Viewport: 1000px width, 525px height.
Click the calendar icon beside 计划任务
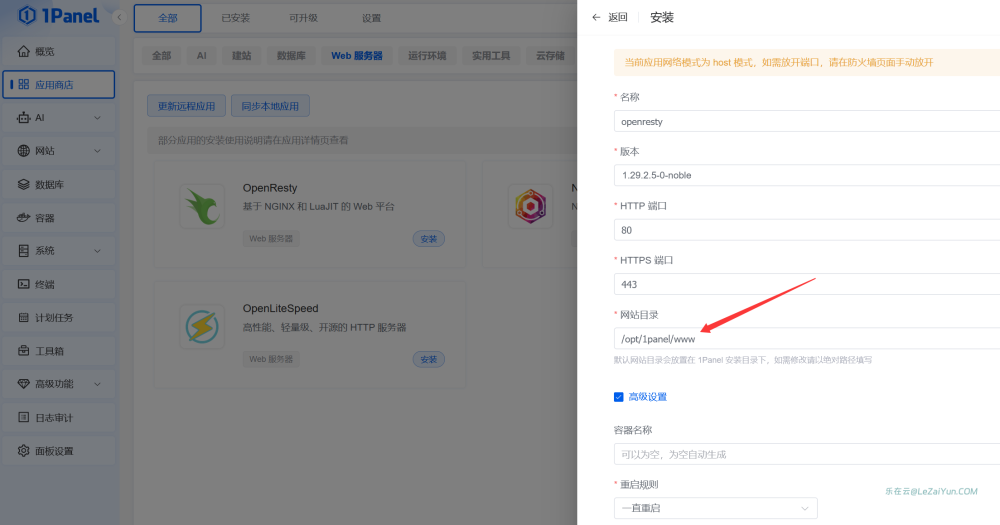24,317
